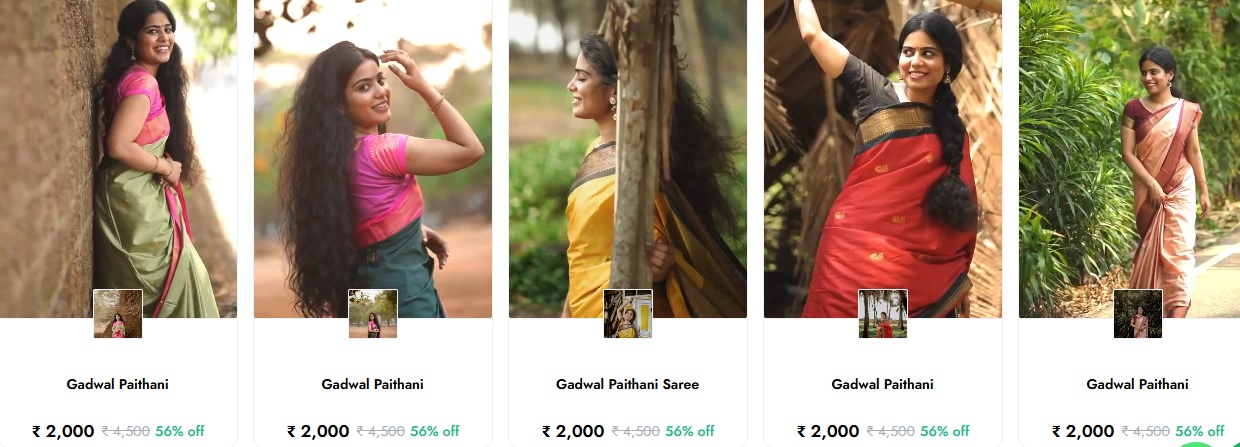Image resolution: width=1240 pixels, height=447 pixels.
Task: Click the 56% off label on red saree card
Action: (x=945, y=431)
